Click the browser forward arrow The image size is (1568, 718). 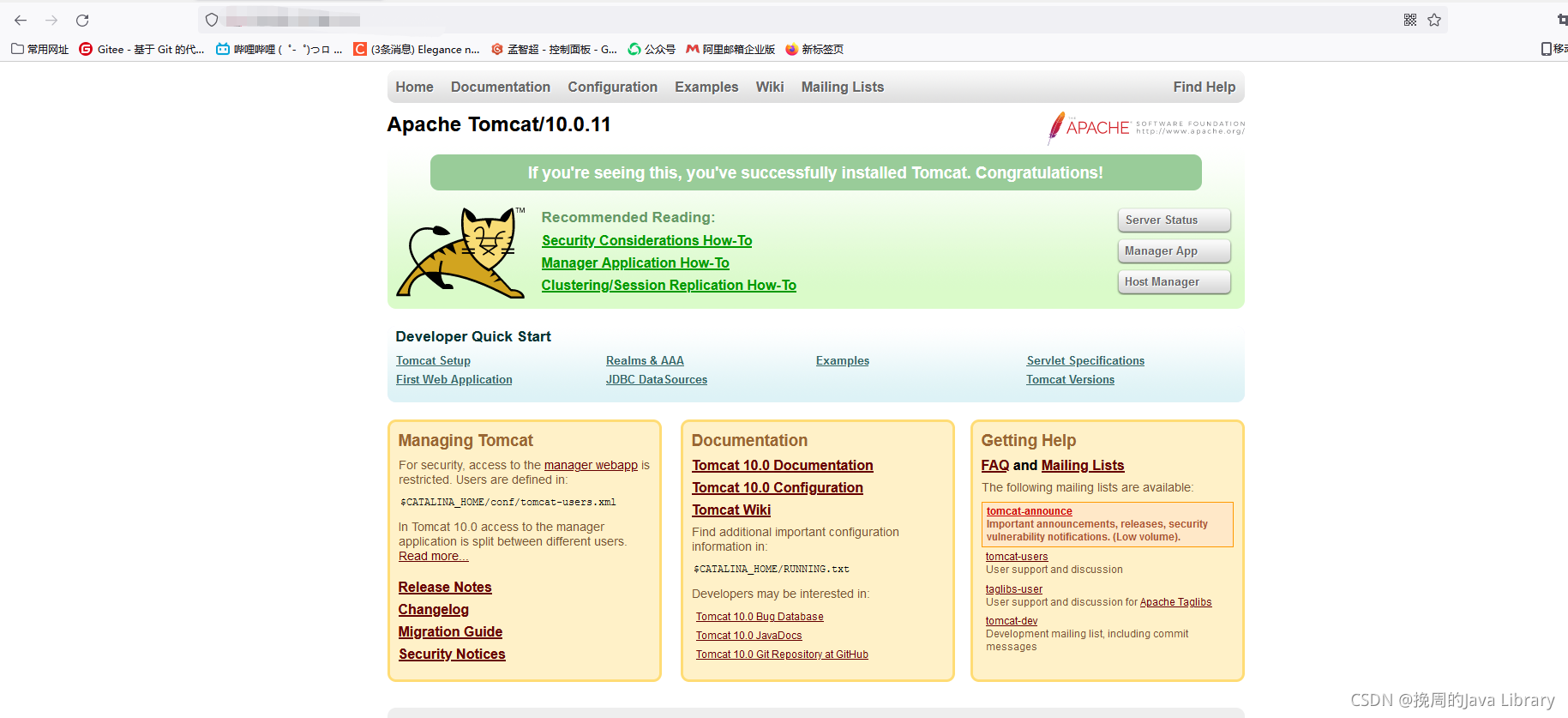pos(51,20)
